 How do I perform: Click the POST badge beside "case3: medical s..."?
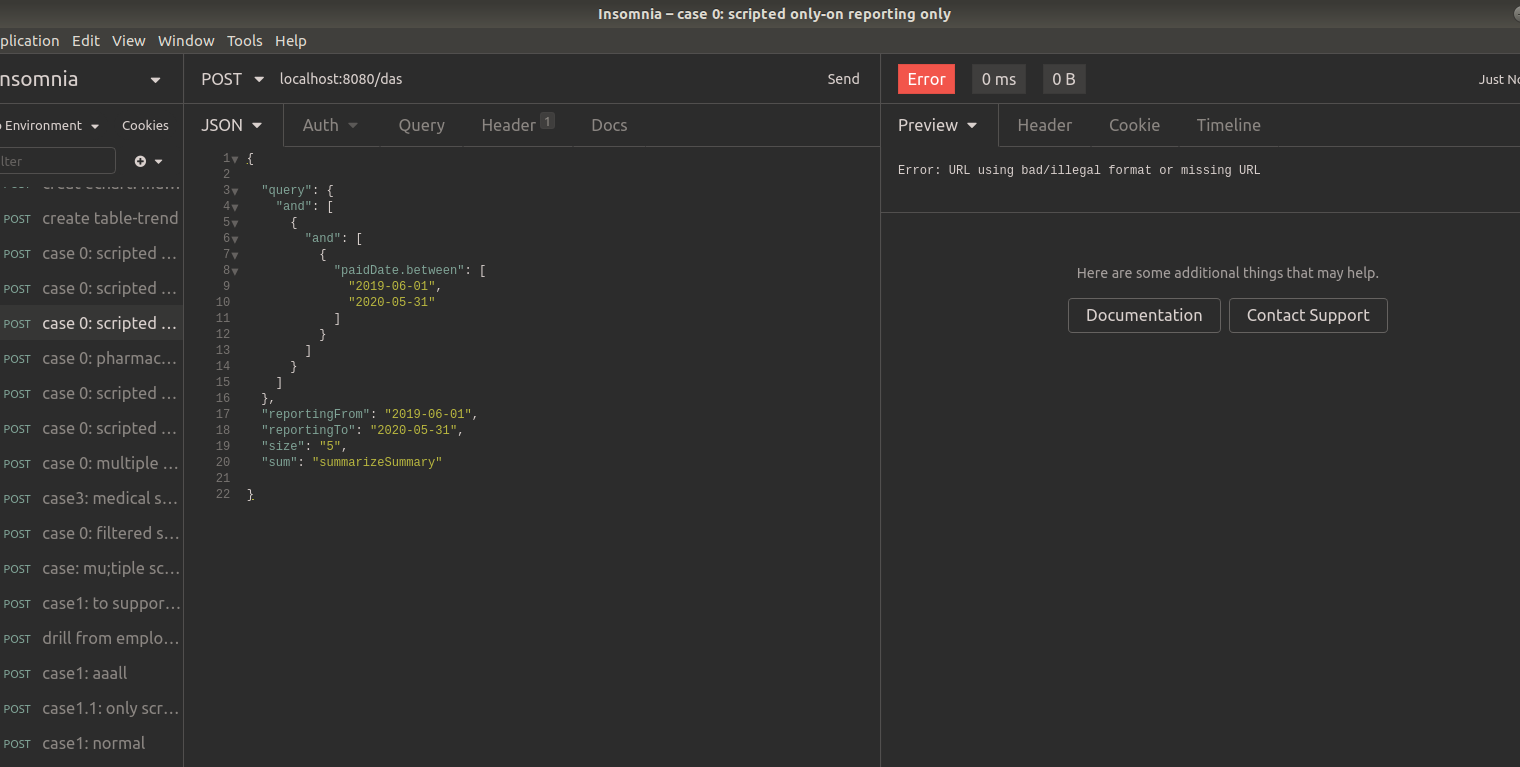[17, 499]
